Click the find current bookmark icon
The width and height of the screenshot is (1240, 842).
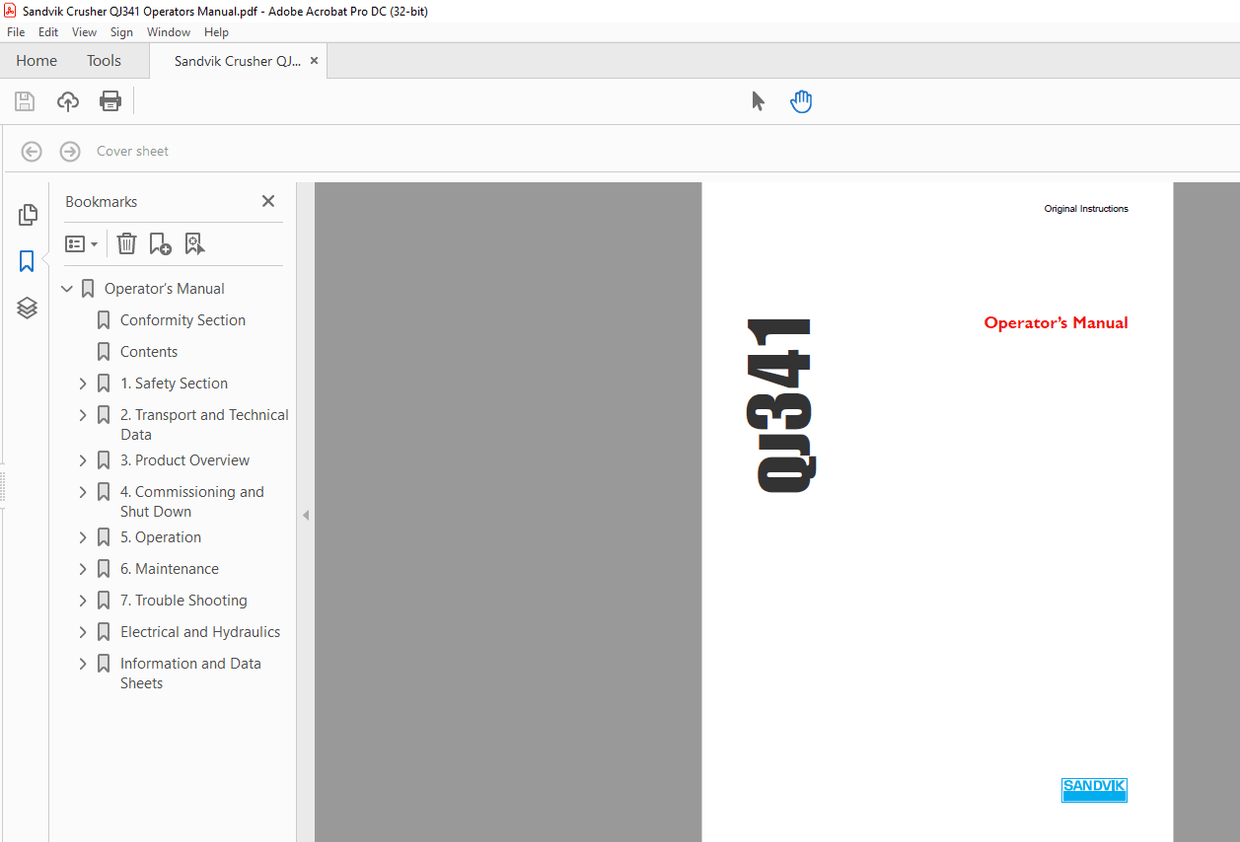point(194,244)
